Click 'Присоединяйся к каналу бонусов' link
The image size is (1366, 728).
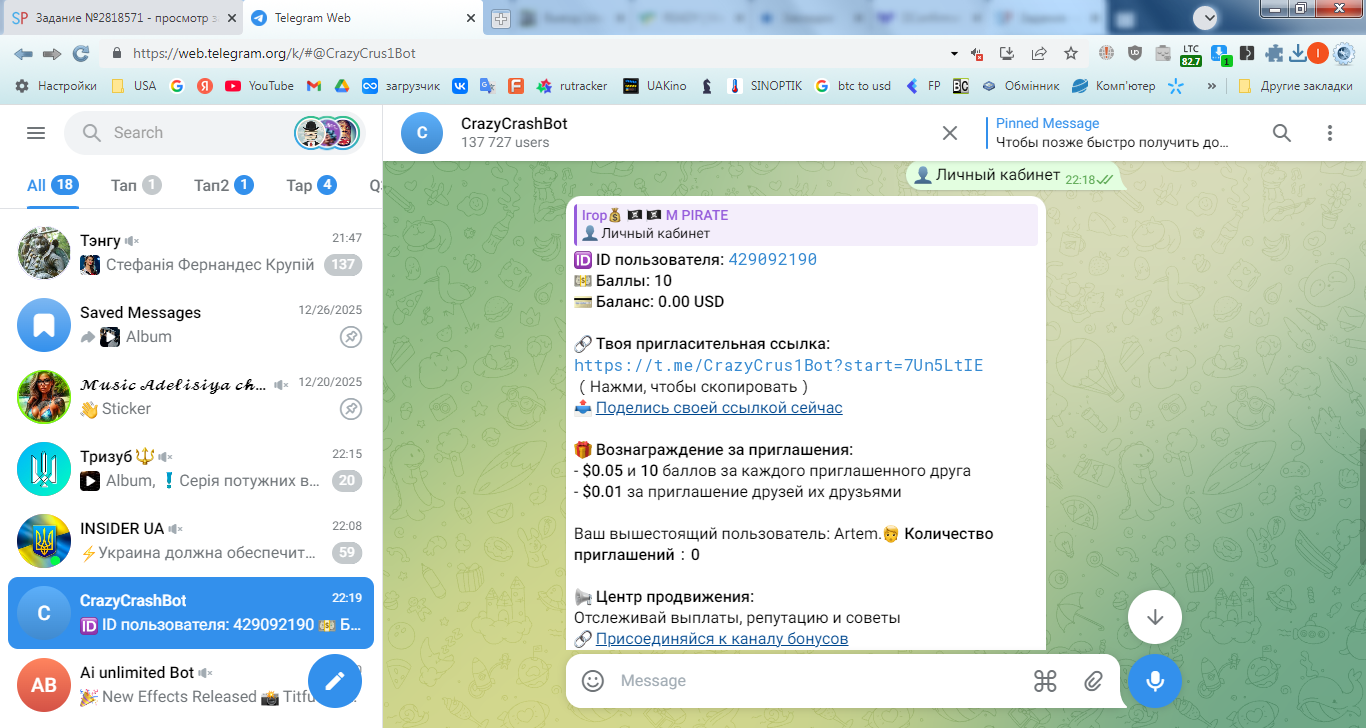tap(722, 639)
